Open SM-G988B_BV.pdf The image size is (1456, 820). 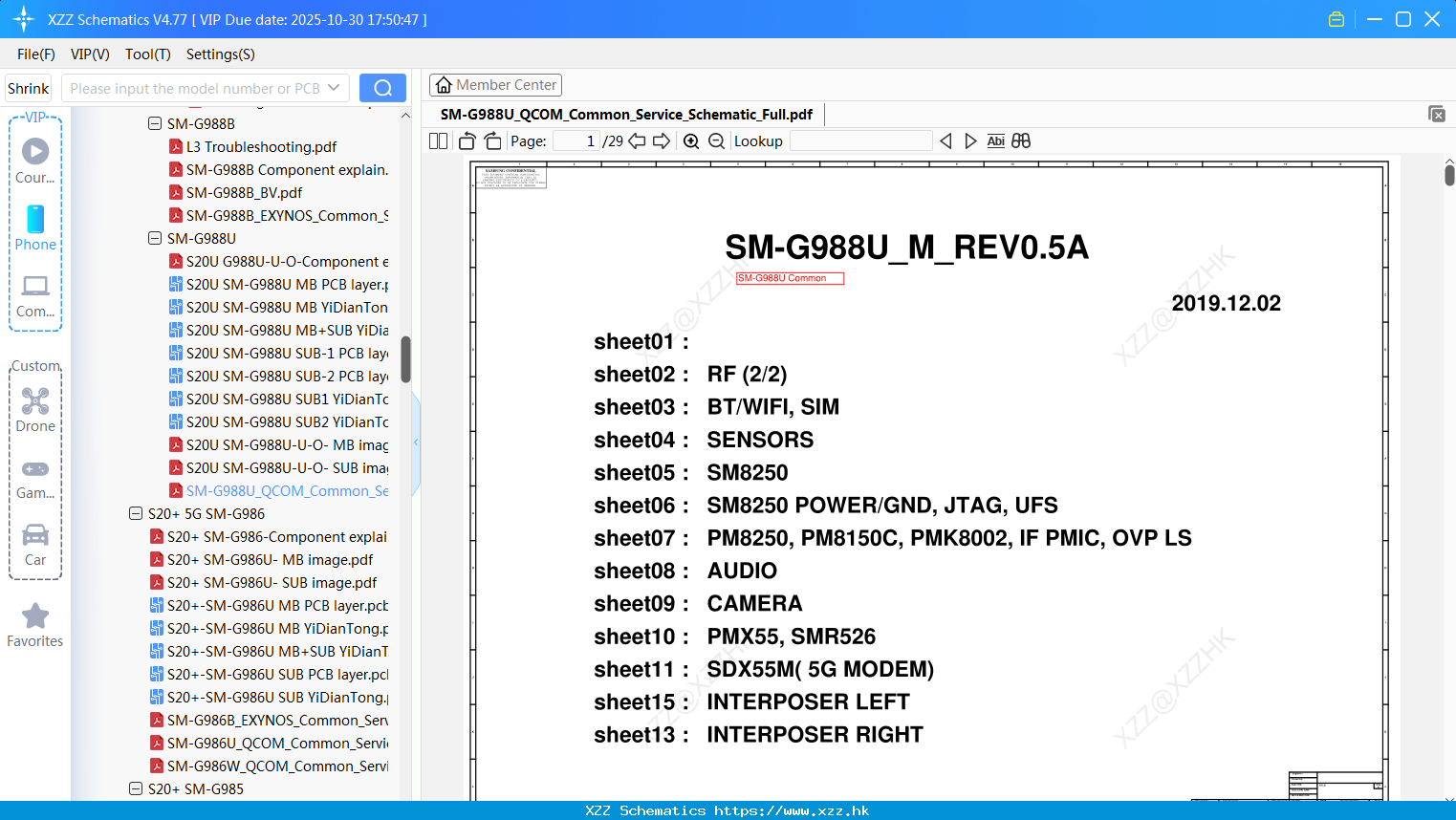[235, 192]
